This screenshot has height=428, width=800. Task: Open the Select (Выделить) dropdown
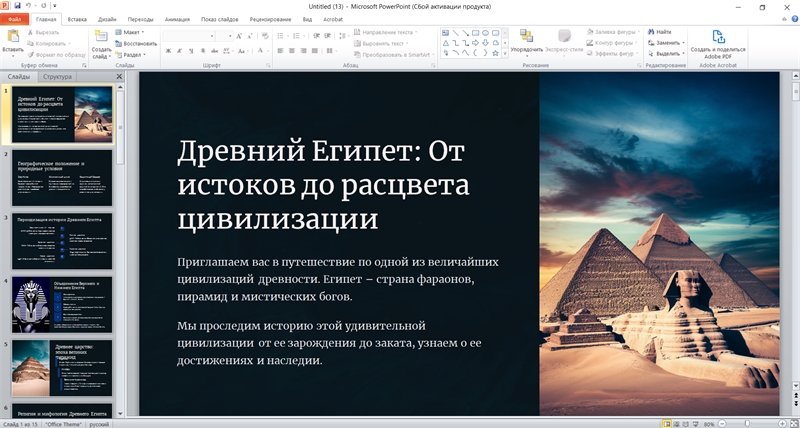(x=666, y=53)
